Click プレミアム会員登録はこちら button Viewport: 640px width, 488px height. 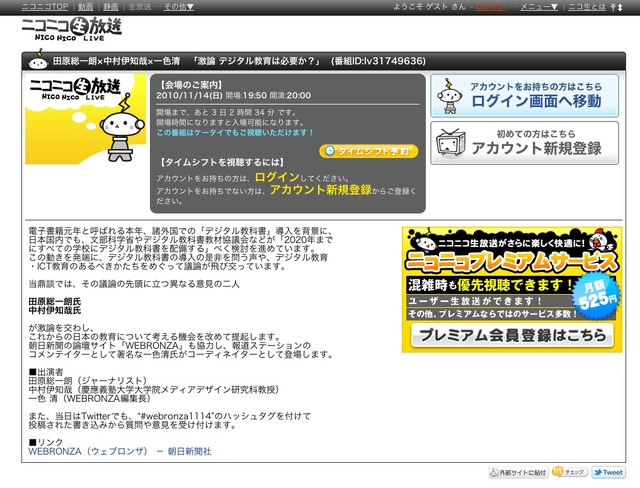pos(512,335)
